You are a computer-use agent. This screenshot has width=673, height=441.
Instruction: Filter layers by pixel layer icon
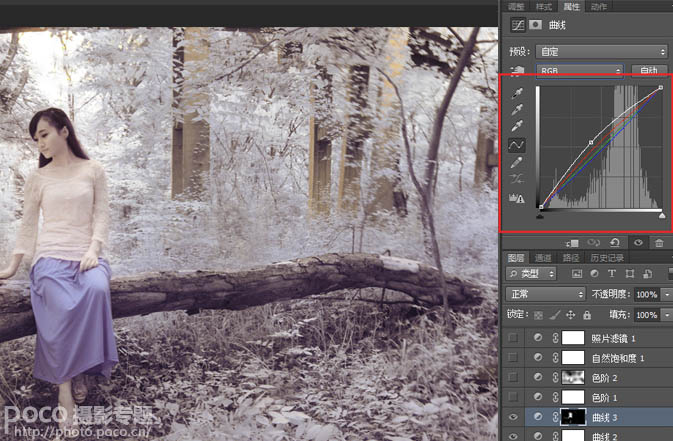pos(577,274)
